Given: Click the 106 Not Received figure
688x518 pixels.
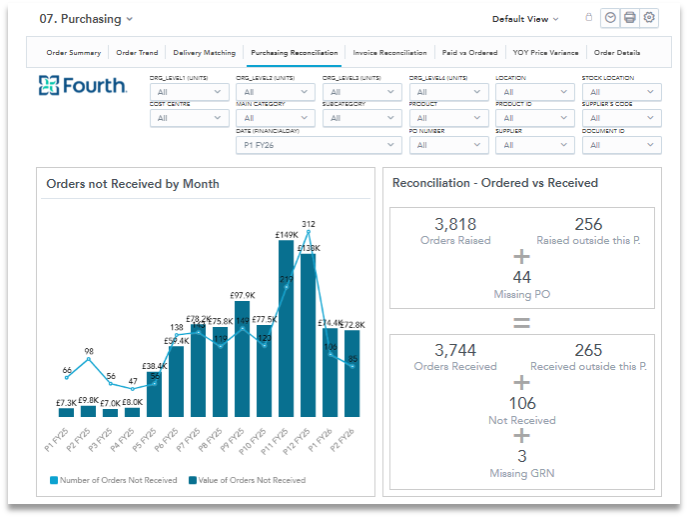Looking at the screenshot, I should tap(522, 403).
